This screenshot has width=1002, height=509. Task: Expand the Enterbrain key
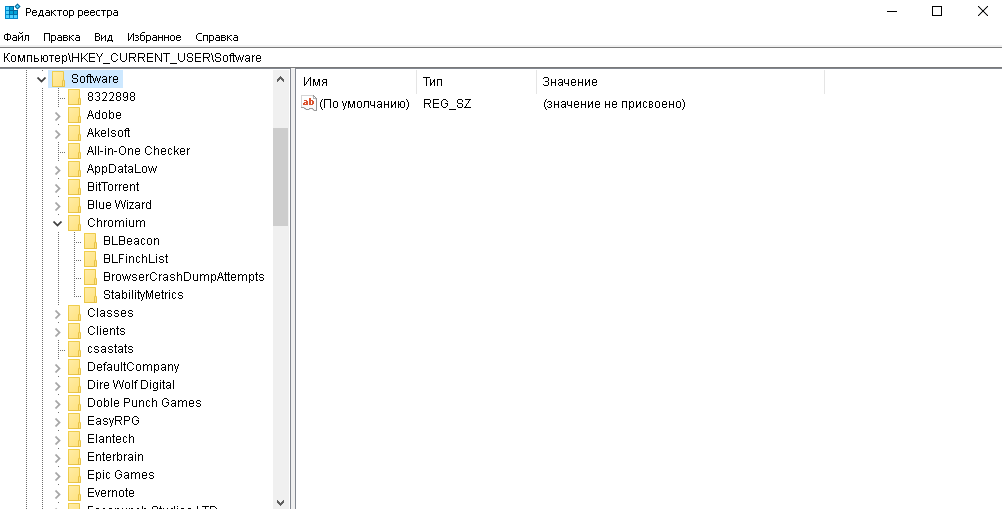[x=58, y=458]
